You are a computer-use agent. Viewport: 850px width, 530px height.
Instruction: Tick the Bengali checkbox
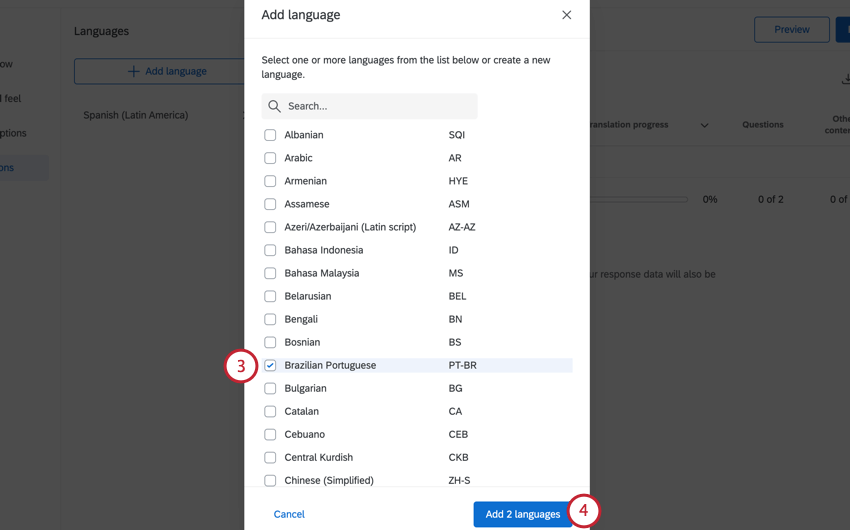point(270,320)
